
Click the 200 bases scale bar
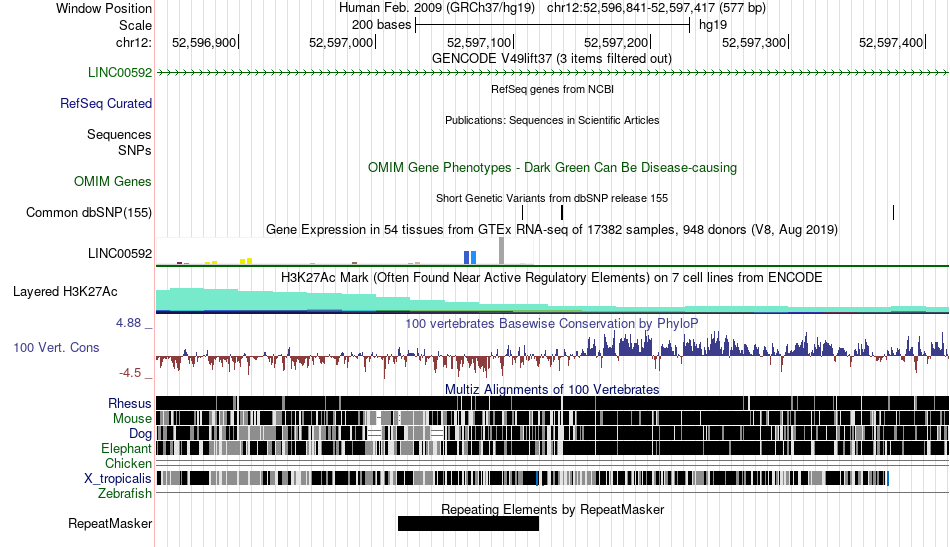(553, 25)
